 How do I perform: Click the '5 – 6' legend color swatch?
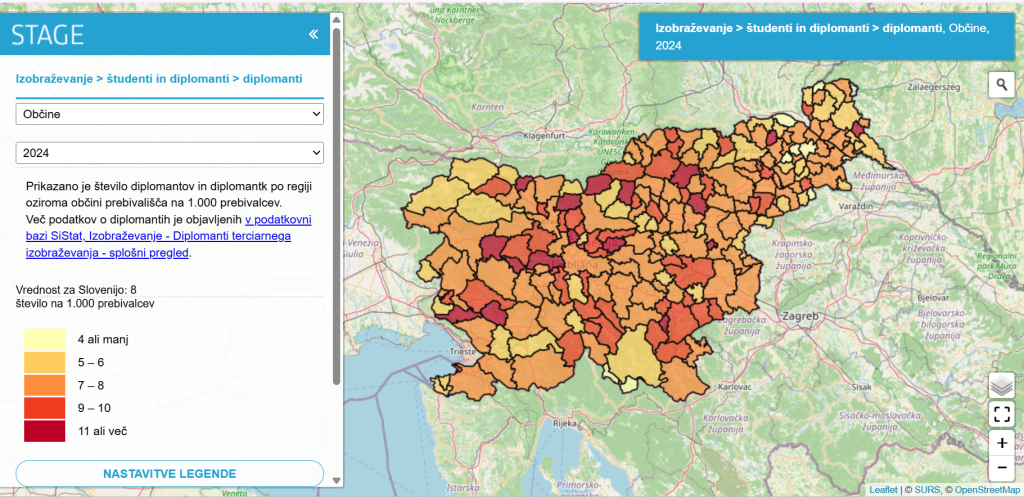click(45, 362)
